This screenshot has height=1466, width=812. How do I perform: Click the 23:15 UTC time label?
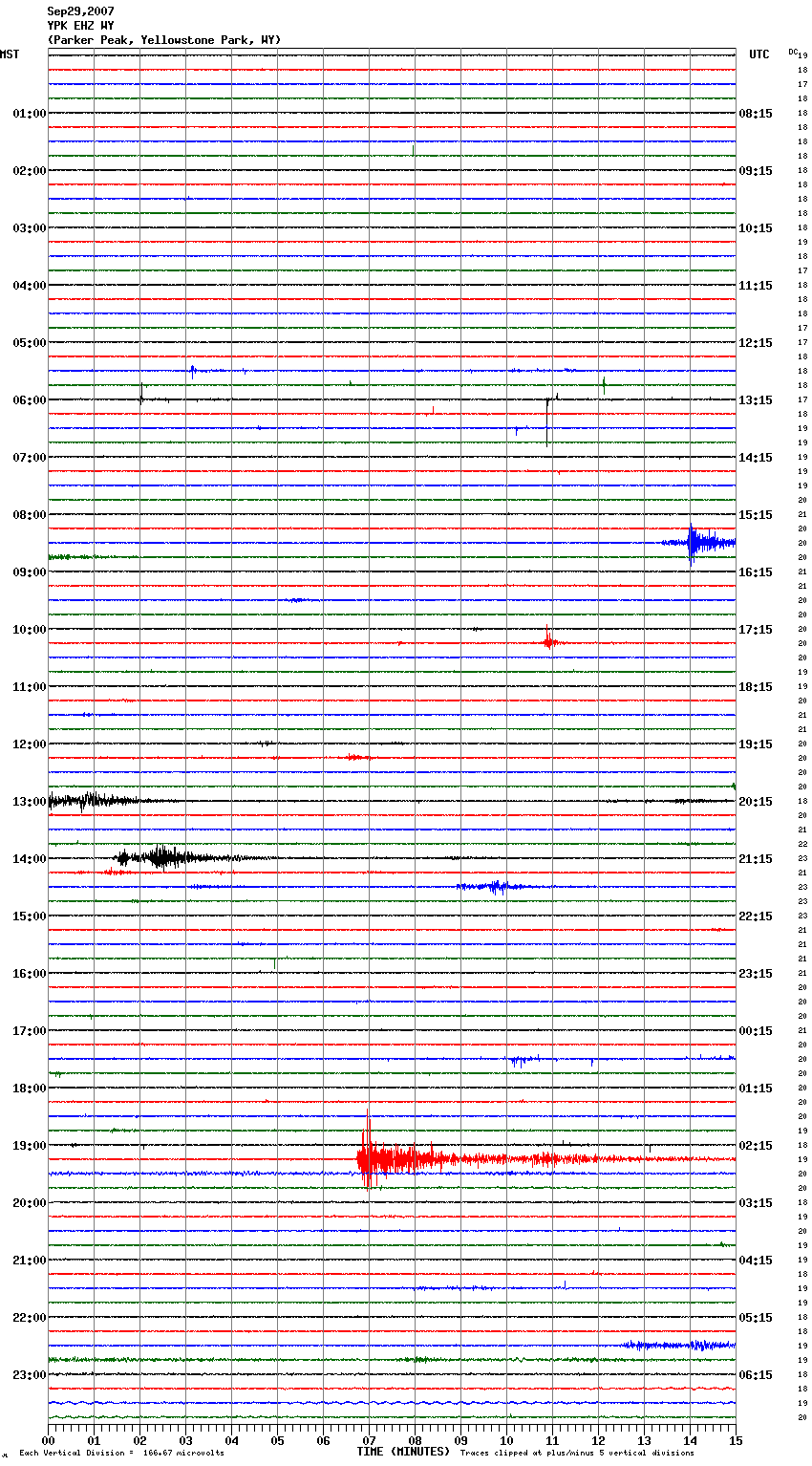756,974
